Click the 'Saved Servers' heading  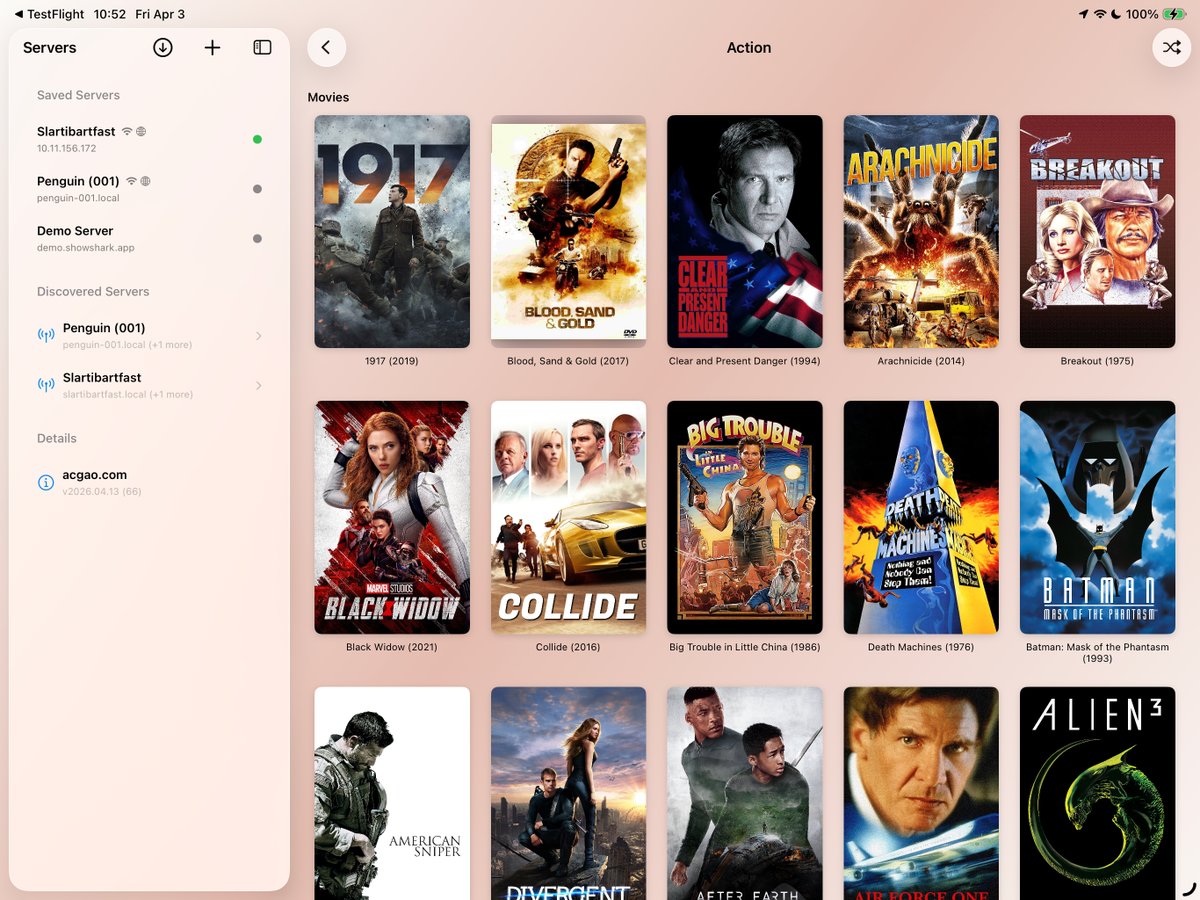pos(78,95)
